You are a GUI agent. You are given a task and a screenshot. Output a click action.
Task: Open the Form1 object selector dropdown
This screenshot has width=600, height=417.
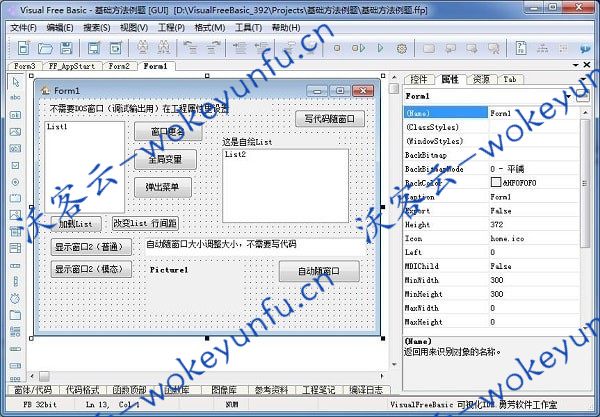point(569,96)
